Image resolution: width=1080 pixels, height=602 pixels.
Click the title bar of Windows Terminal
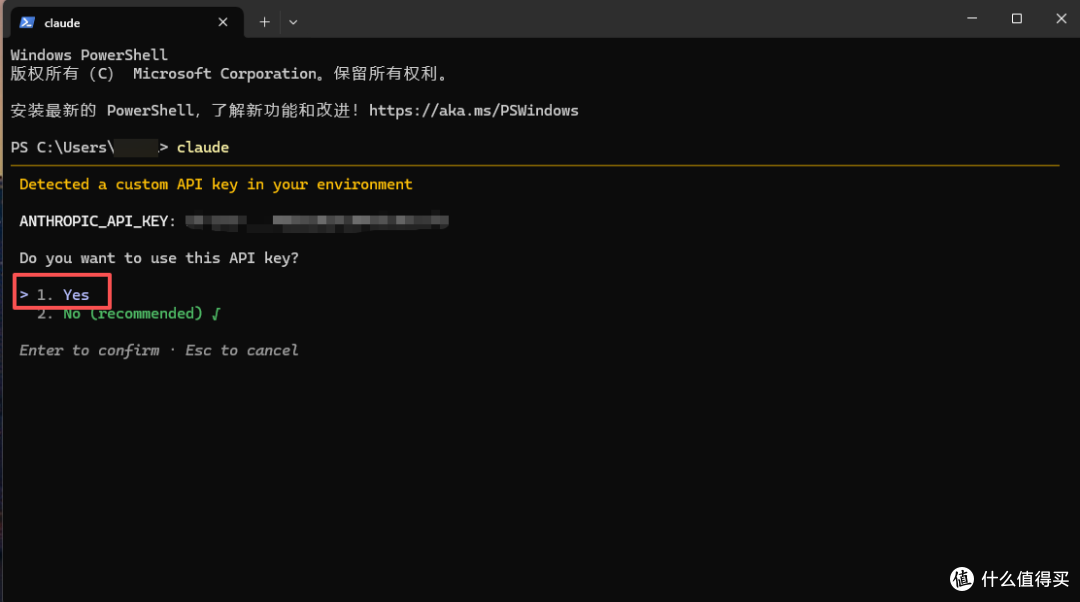(600, 18)
